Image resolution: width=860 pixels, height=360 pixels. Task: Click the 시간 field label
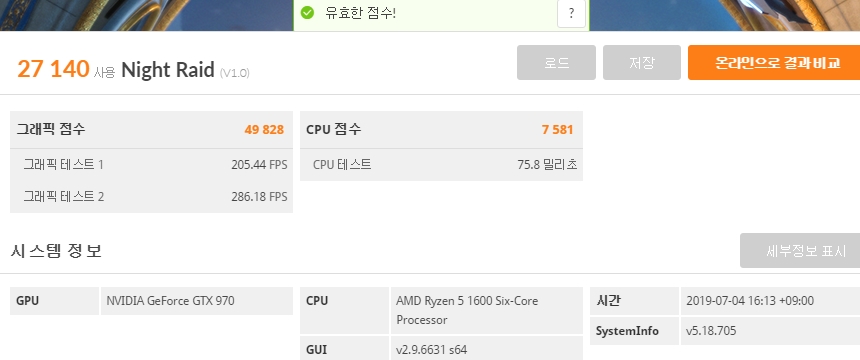(x=608, y=301)
